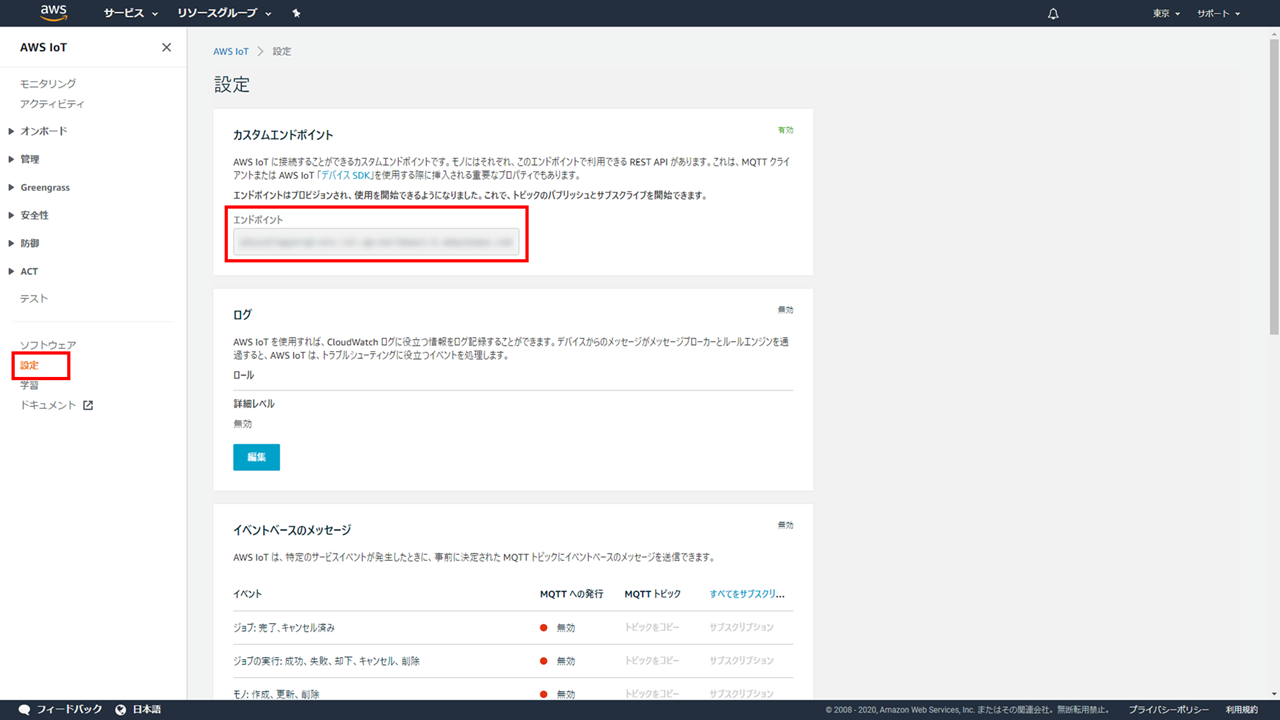
Task: Select モニタリング in the sidebar
Action: (48, 84)
